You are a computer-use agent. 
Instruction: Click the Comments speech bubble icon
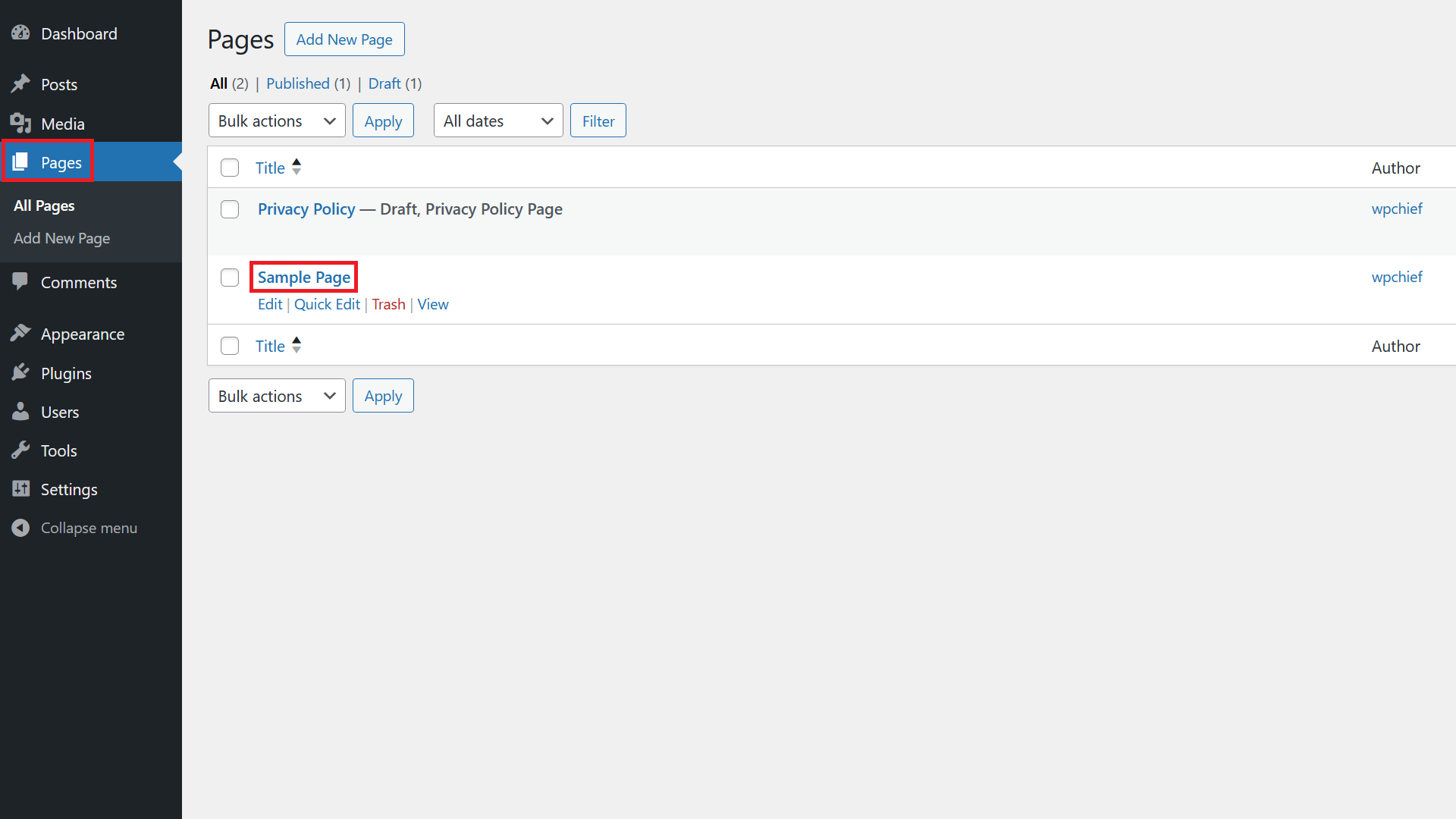coord(20,282)
